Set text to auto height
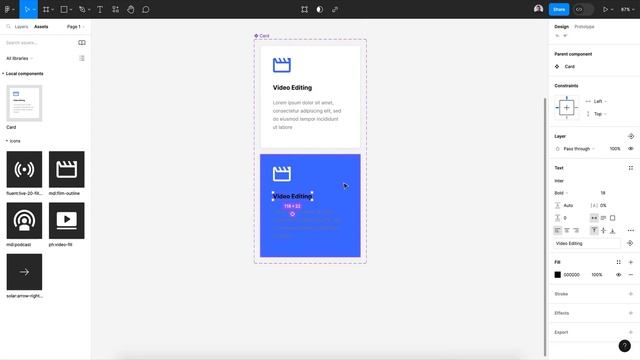The width and height of the screenshot is (640, 360). coord(603,218)
